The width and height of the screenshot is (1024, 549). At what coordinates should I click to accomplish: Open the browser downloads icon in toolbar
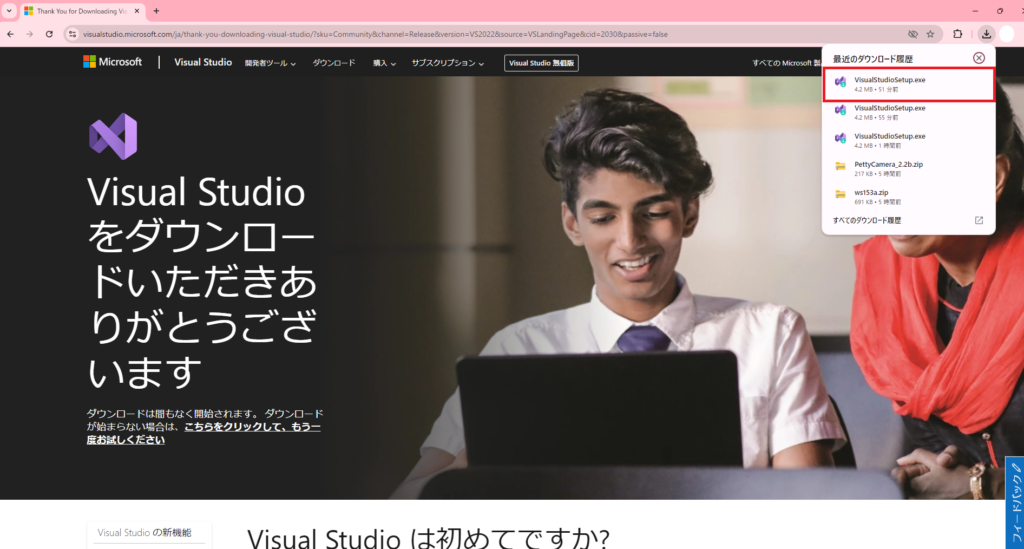pyautogui.click(x=987, y=33)
